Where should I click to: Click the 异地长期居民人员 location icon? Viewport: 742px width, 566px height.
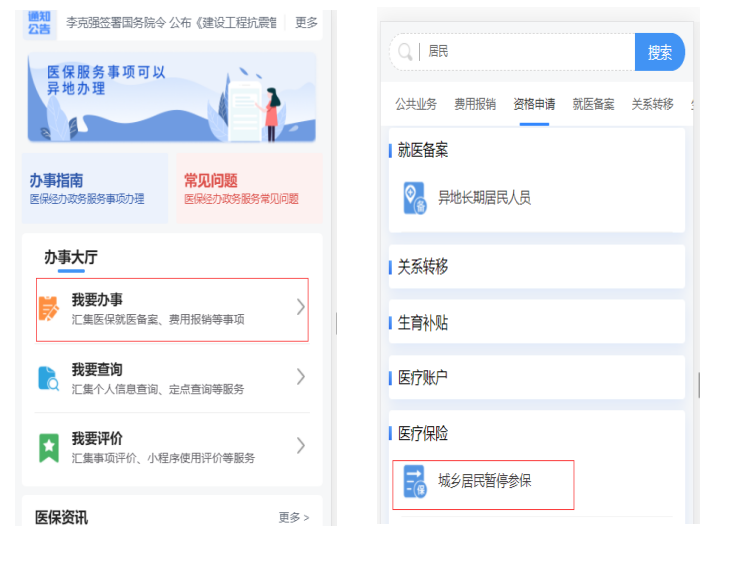click(x=414, y=198)
